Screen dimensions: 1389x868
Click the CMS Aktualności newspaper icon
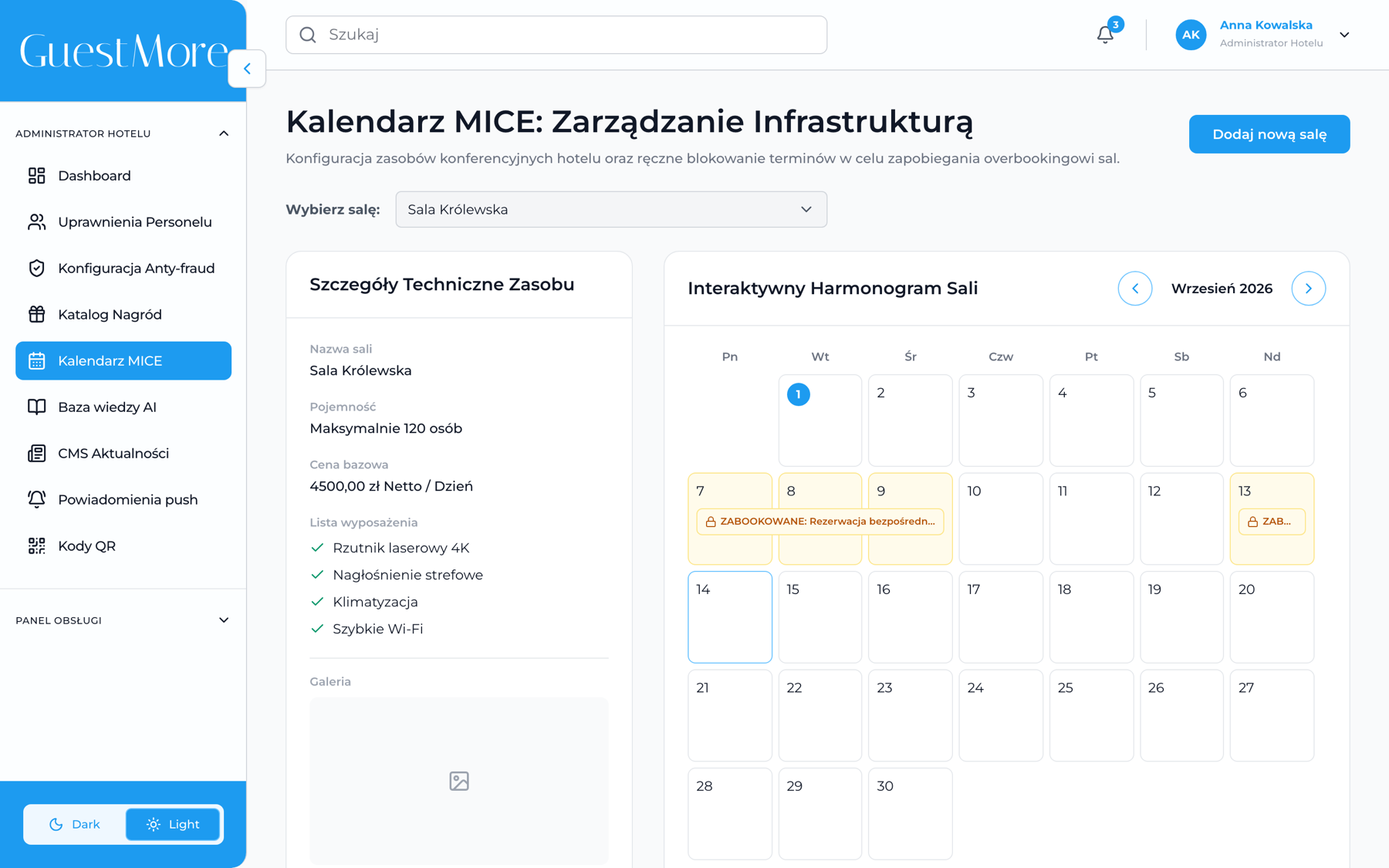point(36,454)
